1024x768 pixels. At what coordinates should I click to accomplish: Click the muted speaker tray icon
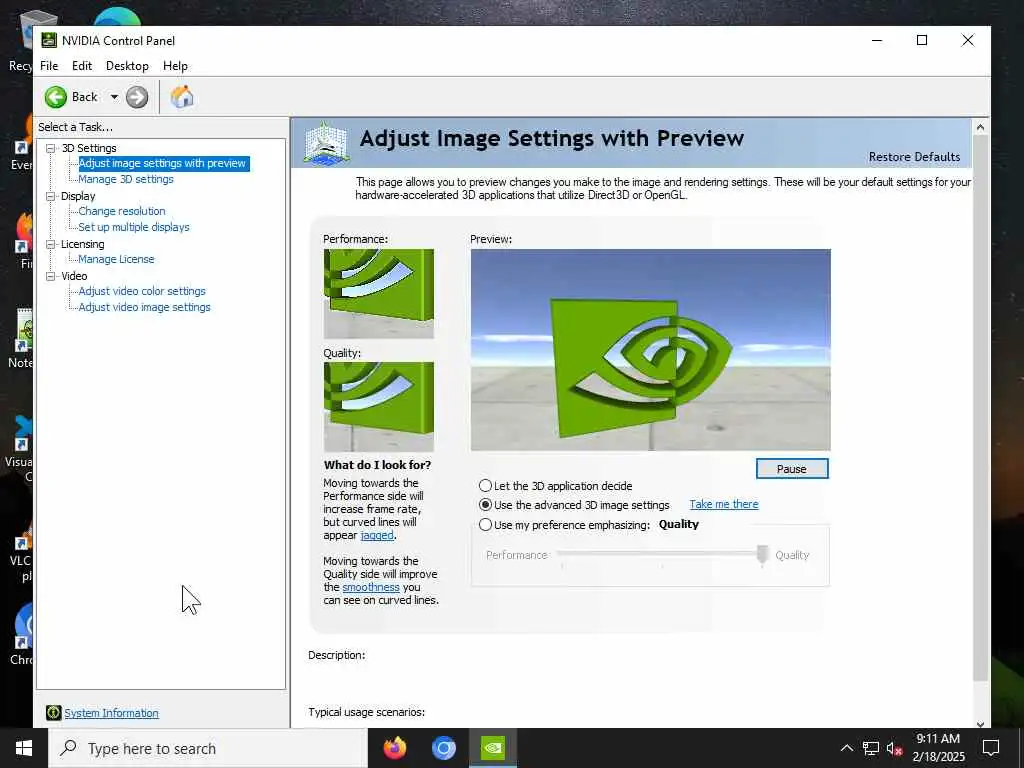tap(895, 748)
